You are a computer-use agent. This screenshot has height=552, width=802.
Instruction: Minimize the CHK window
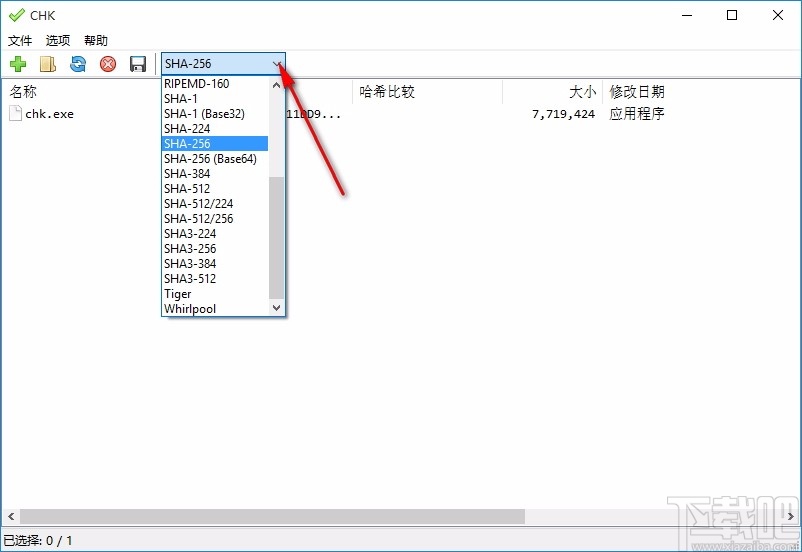click(x=687, y=15)
